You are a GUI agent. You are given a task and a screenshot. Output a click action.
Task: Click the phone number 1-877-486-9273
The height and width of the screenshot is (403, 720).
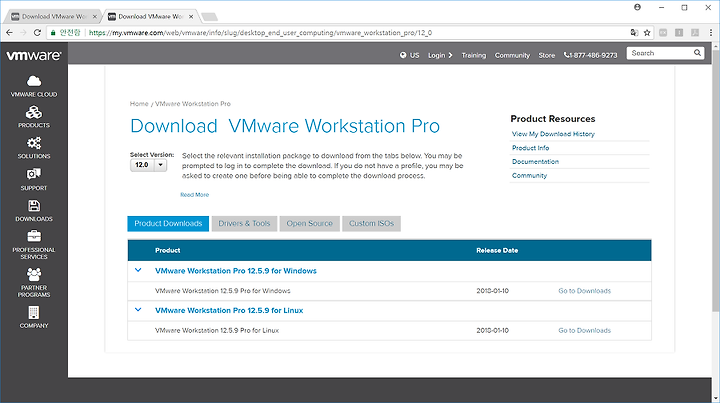point(591,55)
